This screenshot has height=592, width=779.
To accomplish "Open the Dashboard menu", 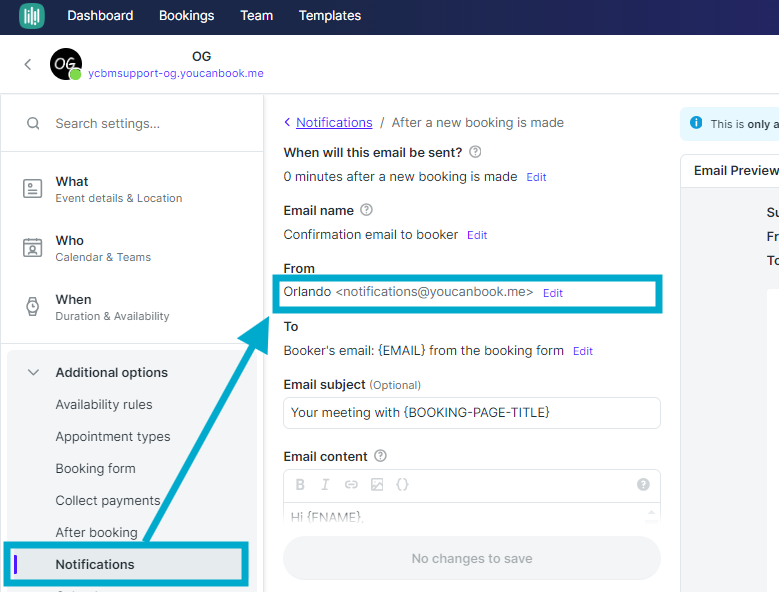I will (x=100, y=15).
